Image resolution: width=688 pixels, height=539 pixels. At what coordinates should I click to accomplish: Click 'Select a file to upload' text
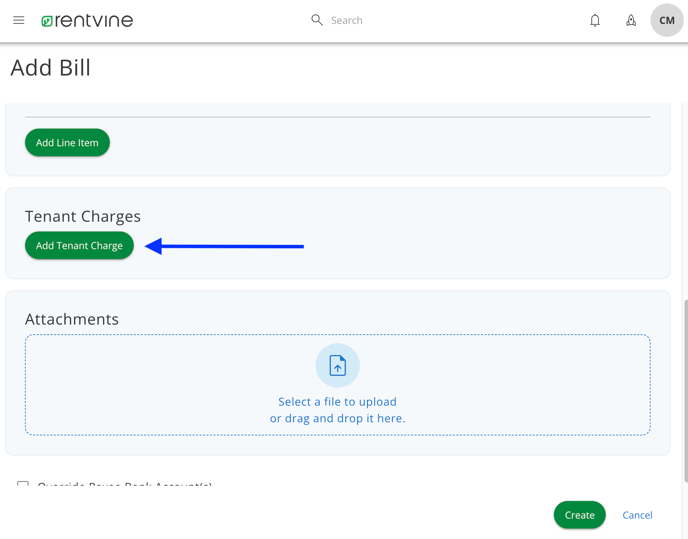click(337, 402)
